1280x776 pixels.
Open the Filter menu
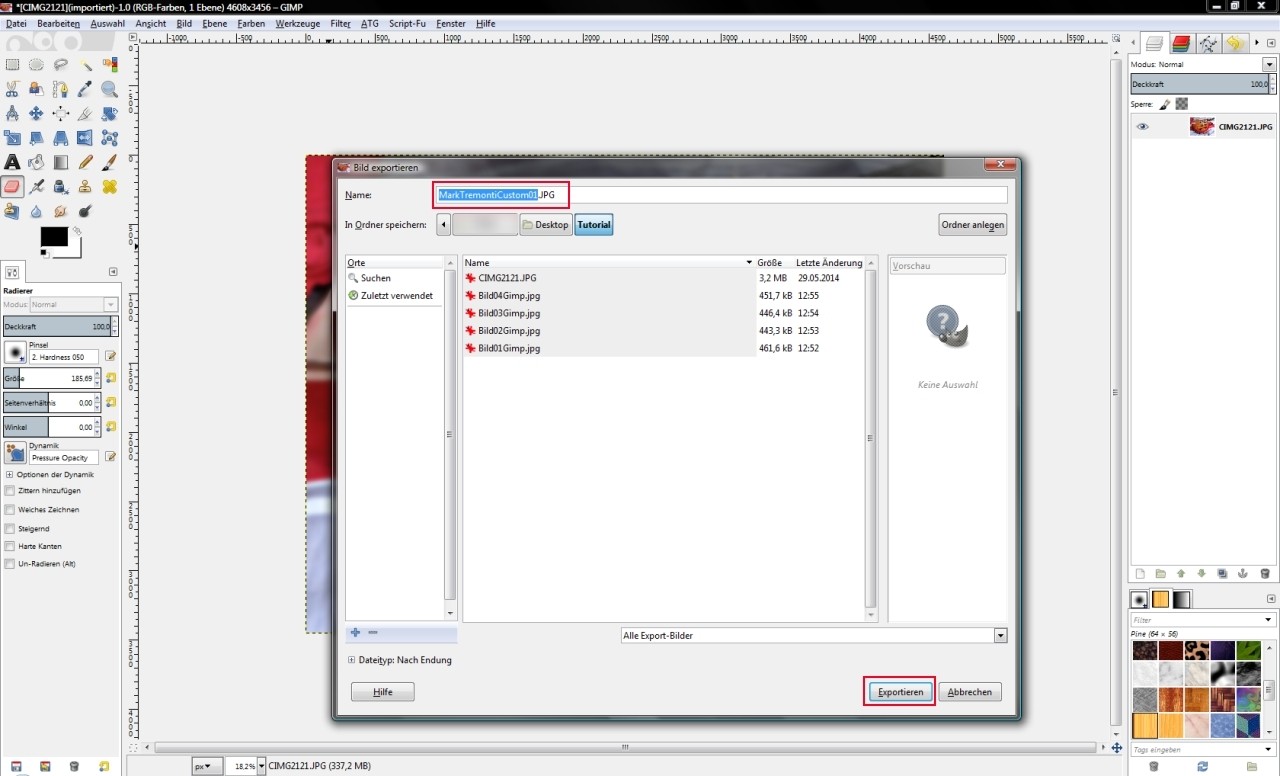tap(340, 23)
